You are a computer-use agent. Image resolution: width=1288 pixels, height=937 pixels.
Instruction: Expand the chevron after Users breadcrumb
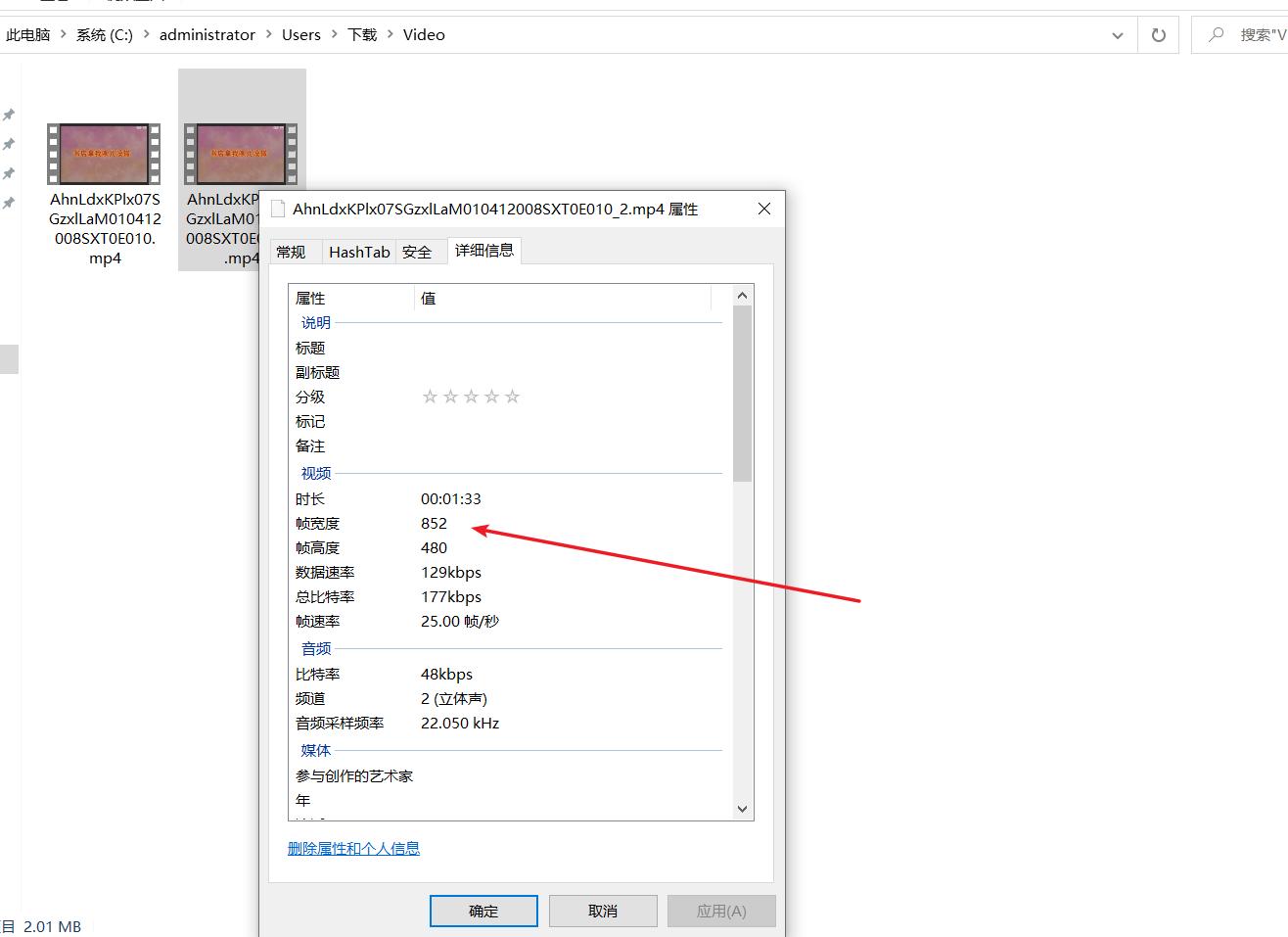point(335,34)
